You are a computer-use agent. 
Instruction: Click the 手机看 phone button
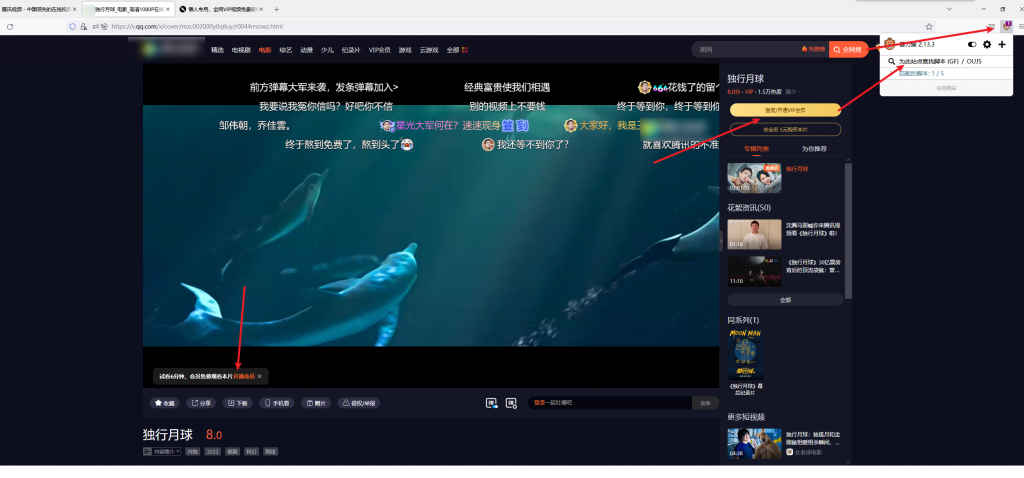pyautogui.click(x=276, y=403)
